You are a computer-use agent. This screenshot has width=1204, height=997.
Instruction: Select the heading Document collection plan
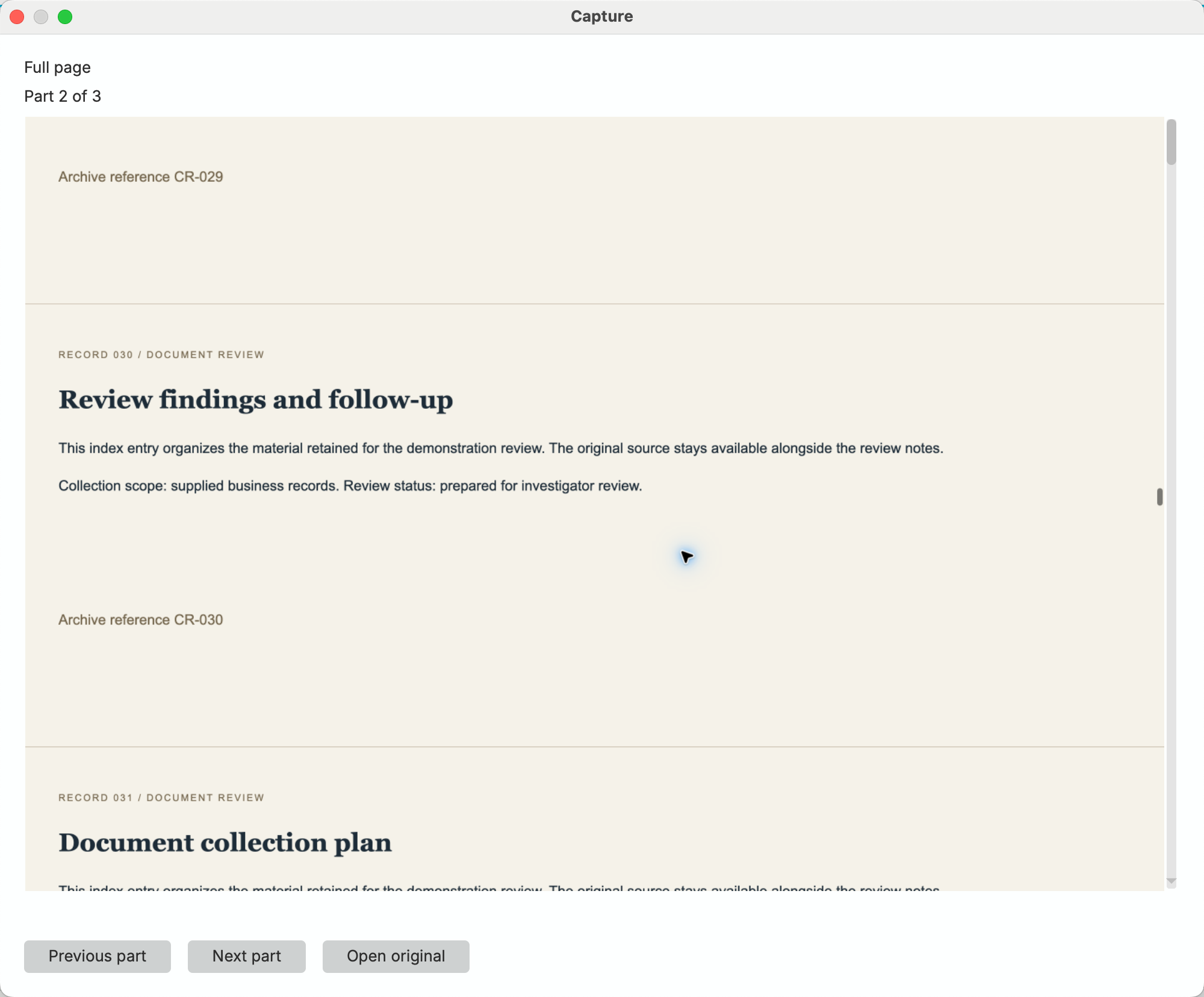[x=225, y=842]
